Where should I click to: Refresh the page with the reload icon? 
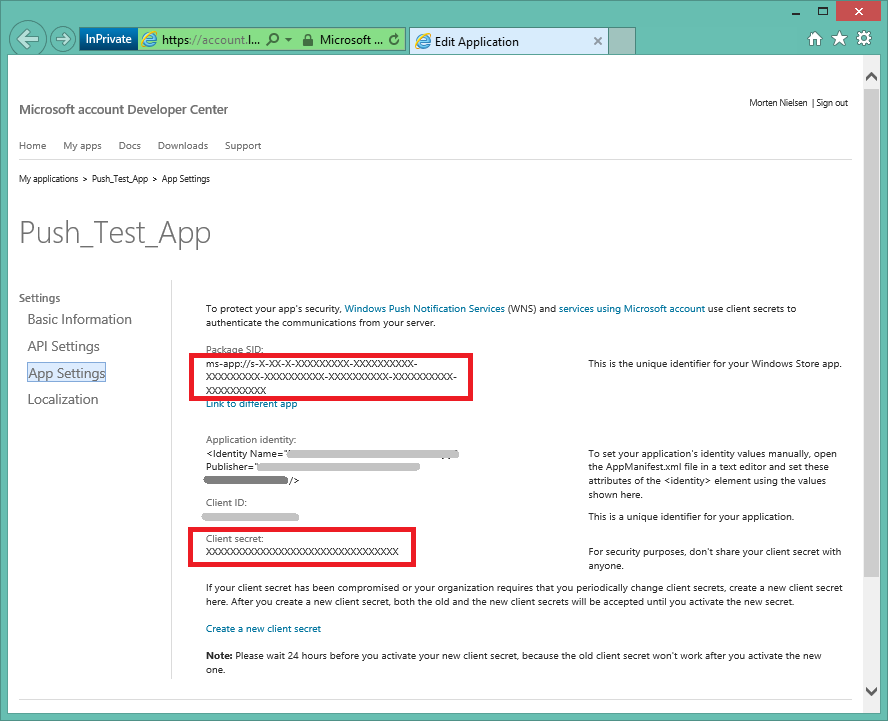coord(394,40)
